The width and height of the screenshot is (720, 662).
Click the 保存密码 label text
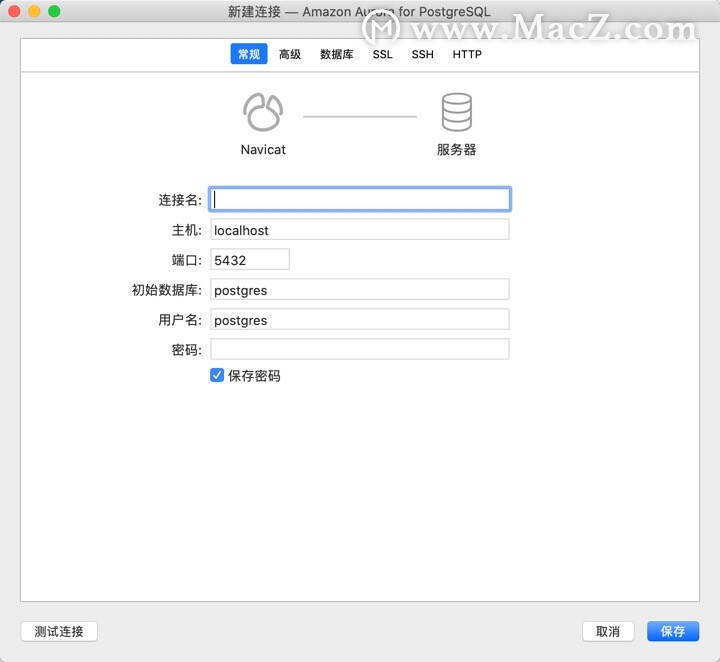click(x=254, y=376)
